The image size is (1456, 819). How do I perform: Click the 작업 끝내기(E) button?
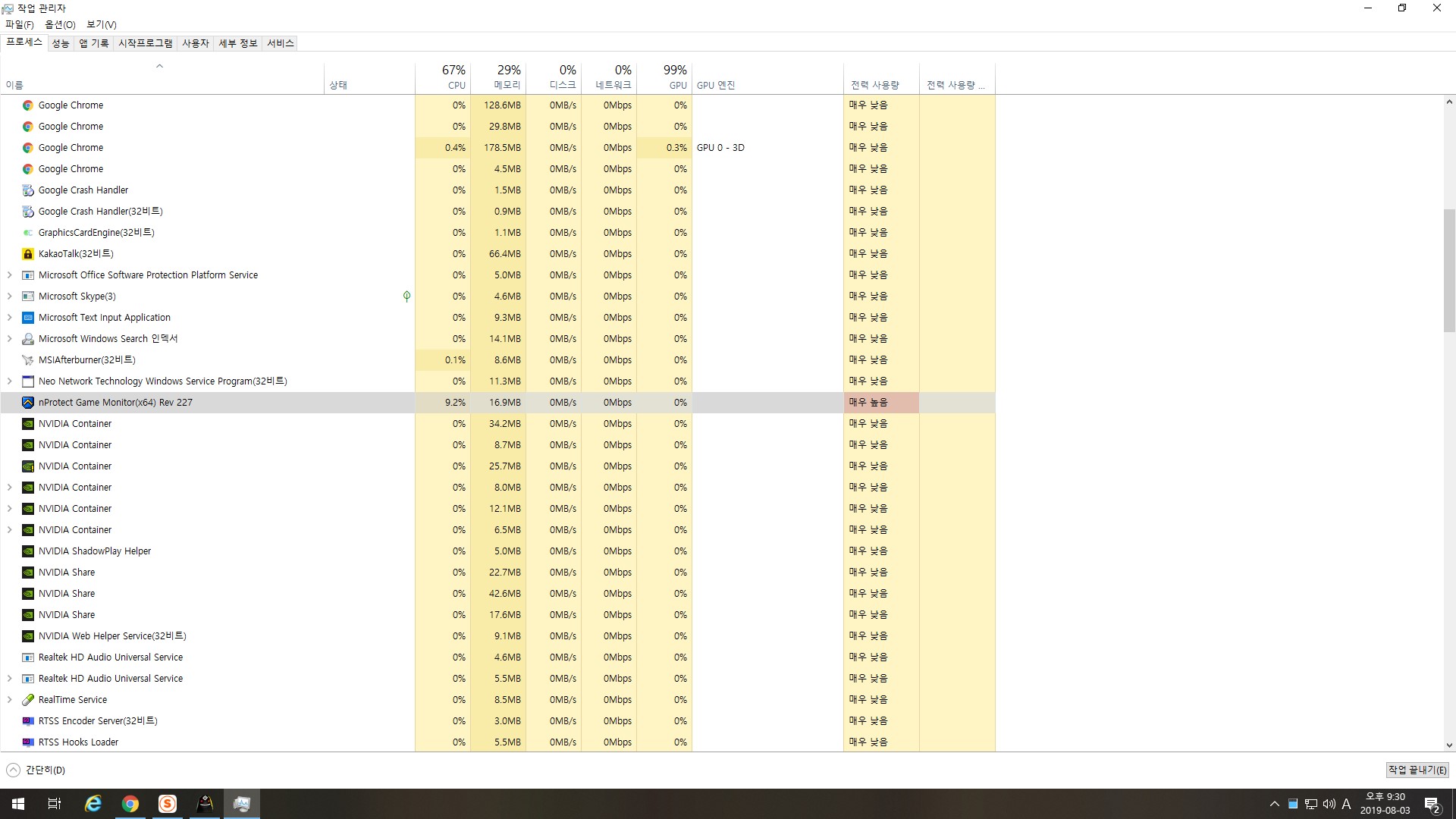tap(1417, 770)
